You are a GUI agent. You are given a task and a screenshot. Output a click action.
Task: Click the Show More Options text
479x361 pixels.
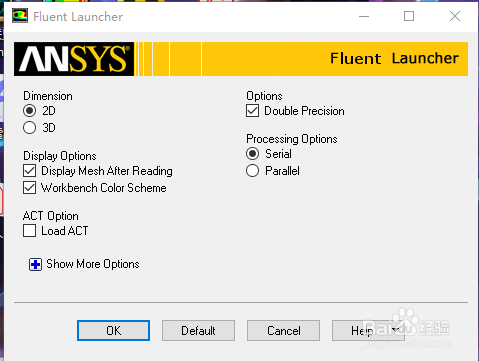pyautogui.click(x=93, y=264)
